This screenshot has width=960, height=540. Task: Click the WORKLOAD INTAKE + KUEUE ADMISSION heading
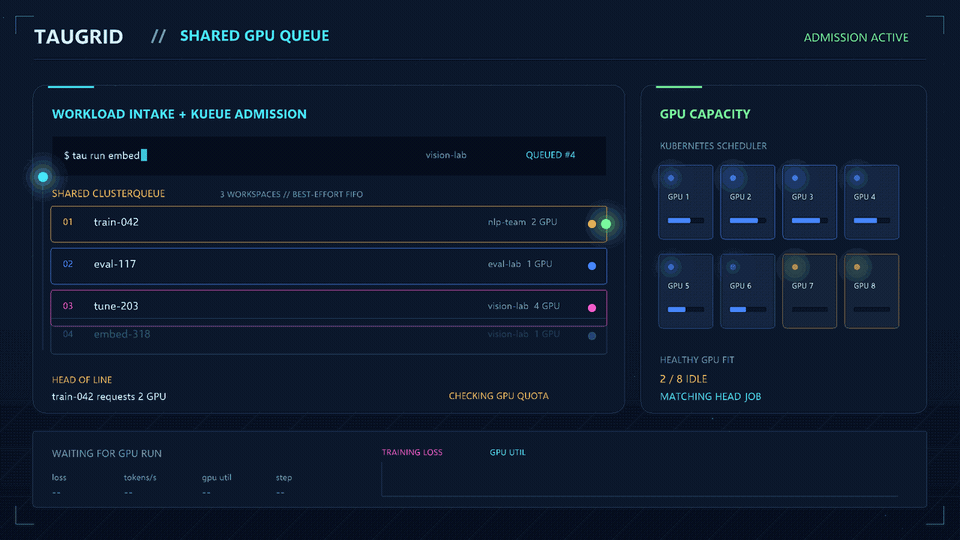click(x=179, y=114)
